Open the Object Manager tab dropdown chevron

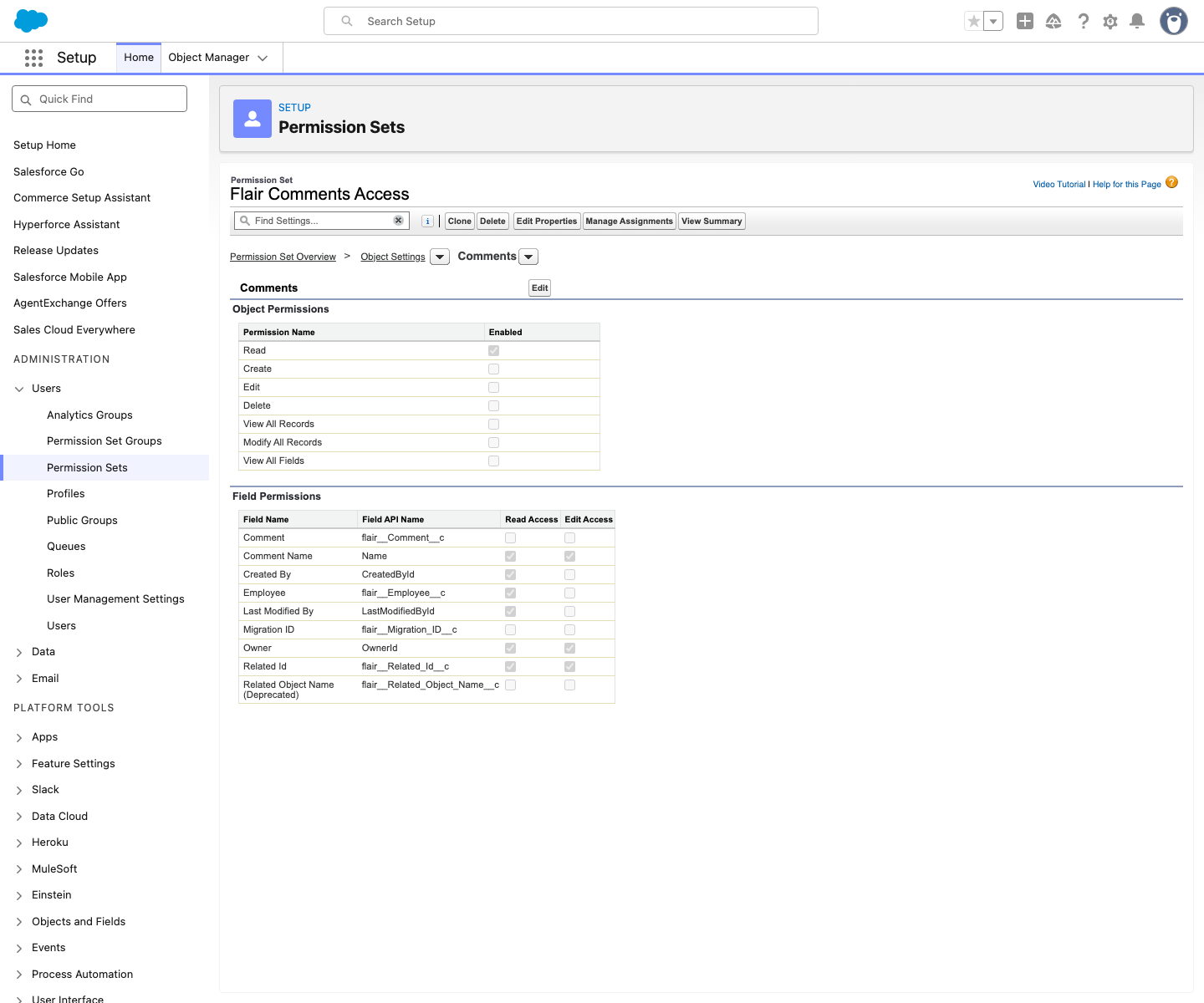(263, 58)
